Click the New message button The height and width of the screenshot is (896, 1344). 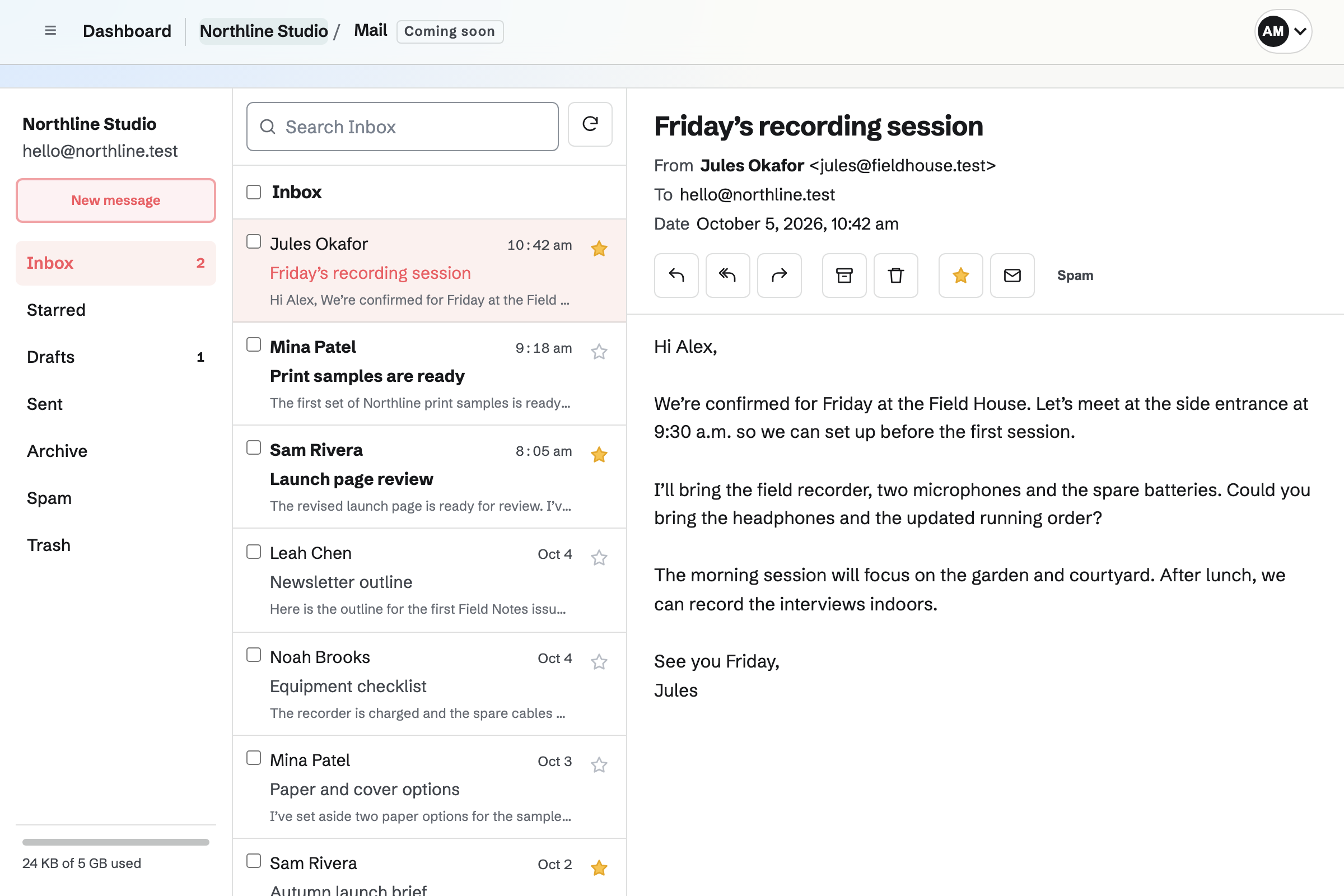[x=115, y=200]
